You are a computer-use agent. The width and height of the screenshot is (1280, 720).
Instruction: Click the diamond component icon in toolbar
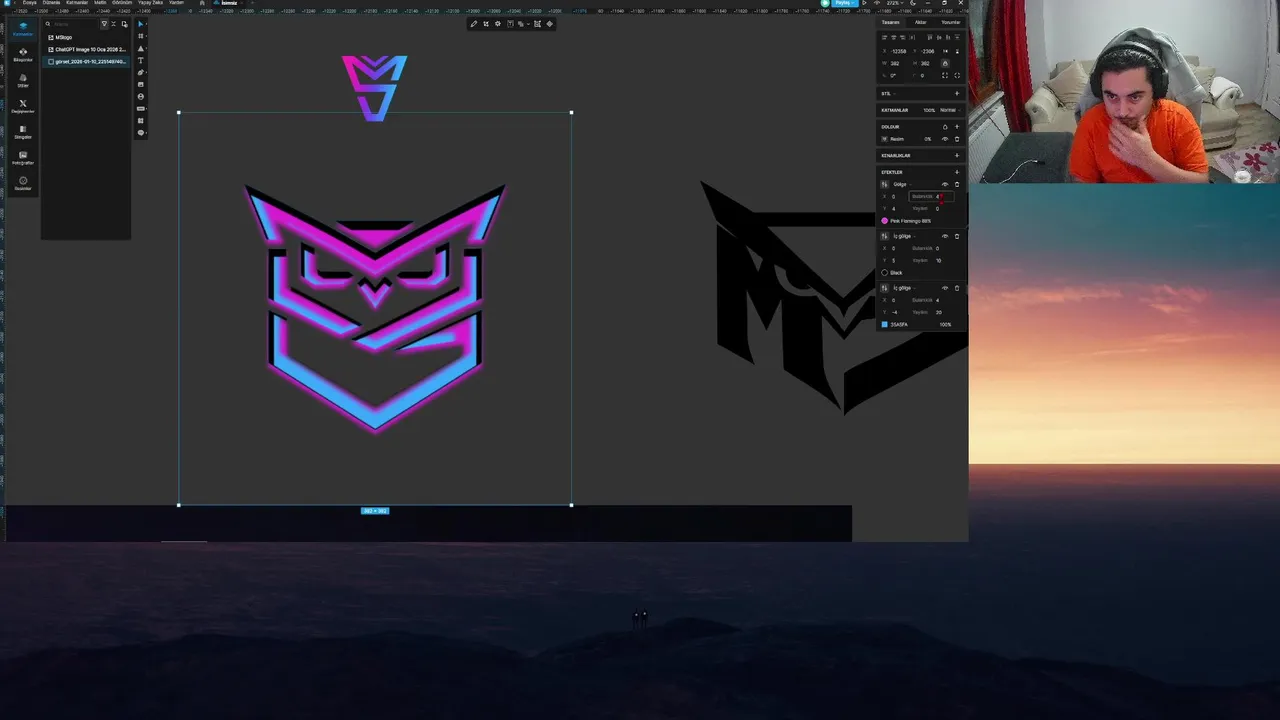point(549,24)
